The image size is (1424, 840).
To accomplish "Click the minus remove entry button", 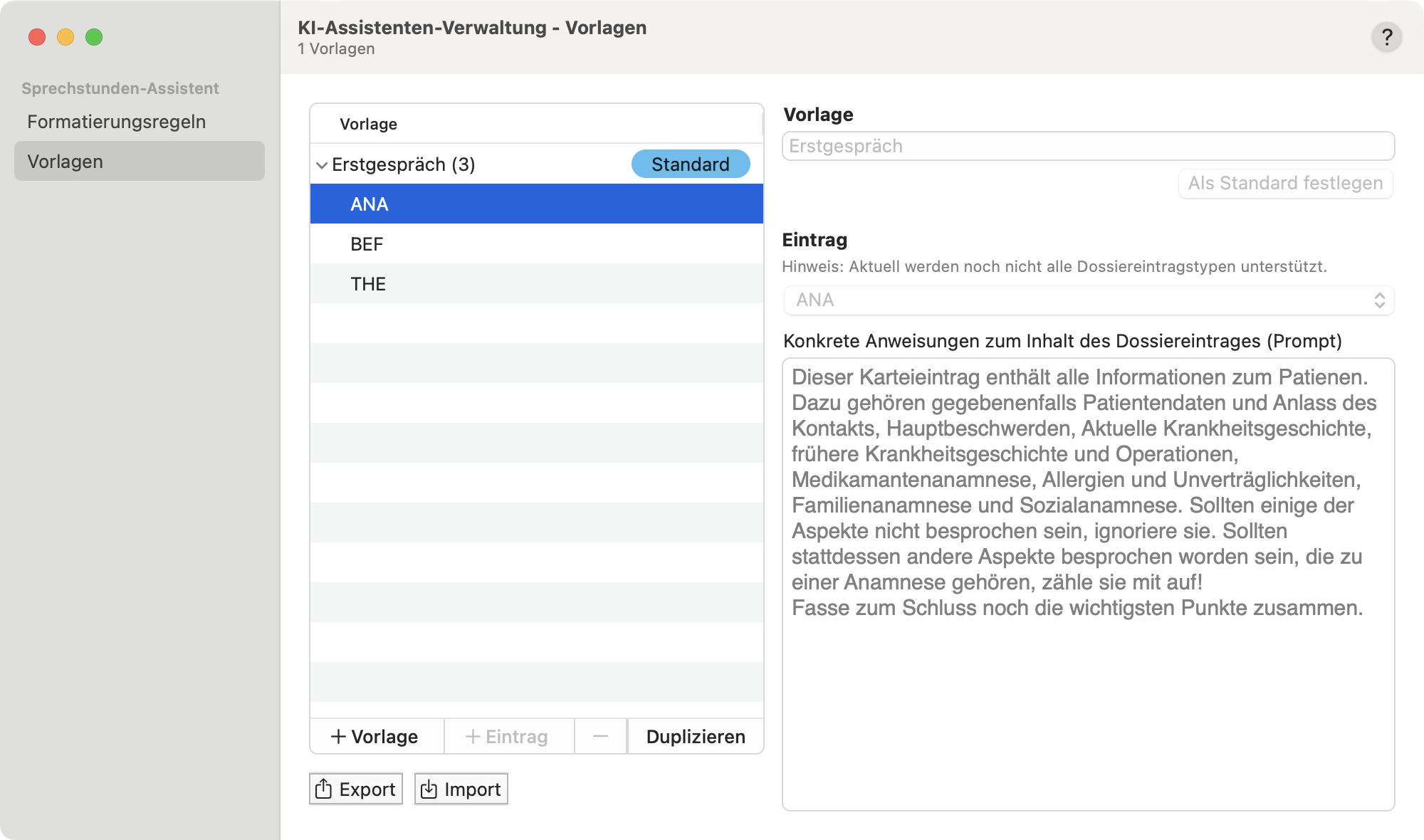I will [x=600, y=736].
